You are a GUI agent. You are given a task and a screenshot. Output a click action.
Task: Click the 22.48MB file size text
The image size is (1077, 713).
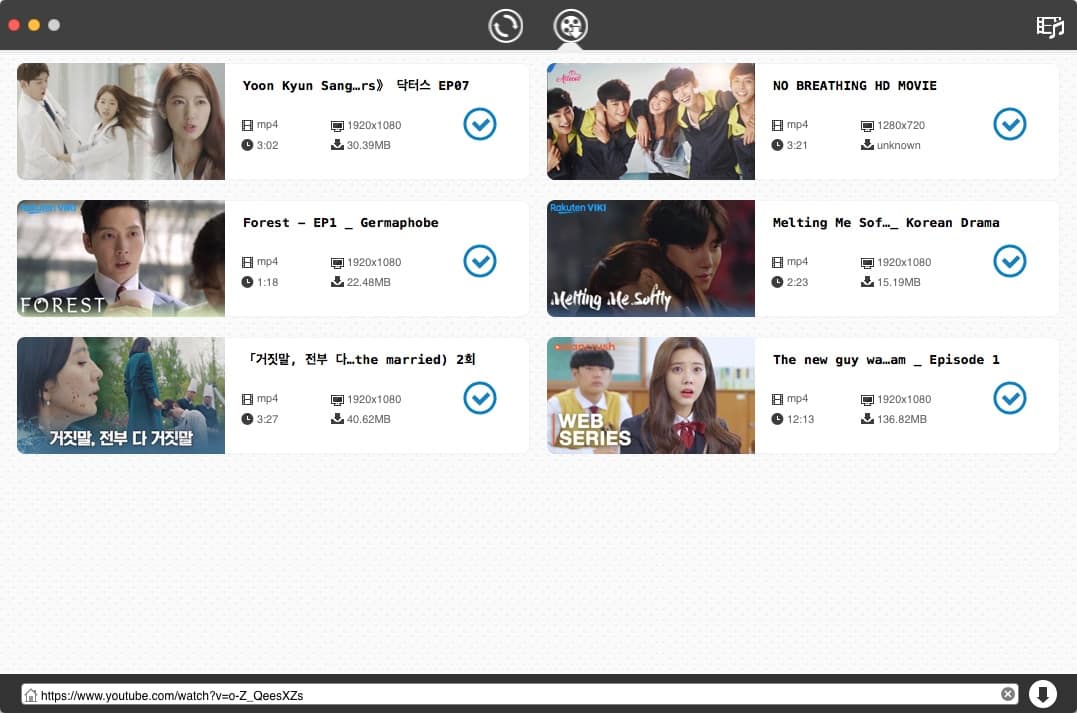368,282
